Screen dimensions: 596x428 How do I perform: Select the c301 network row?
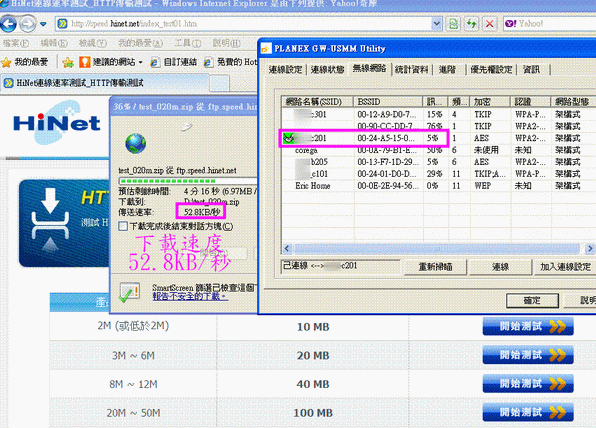tap(439, 114)
